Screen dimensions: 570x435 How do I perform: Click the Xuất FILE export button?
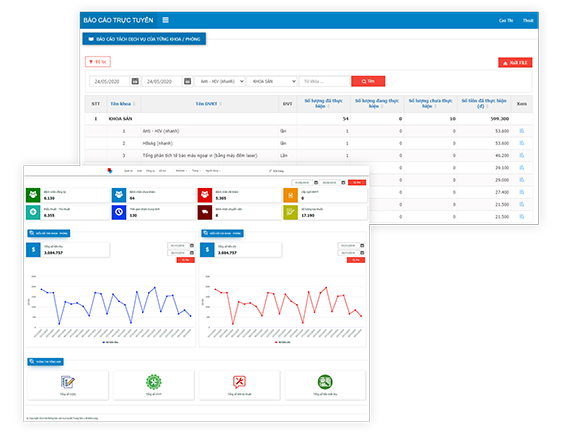(x=515, y=63)
